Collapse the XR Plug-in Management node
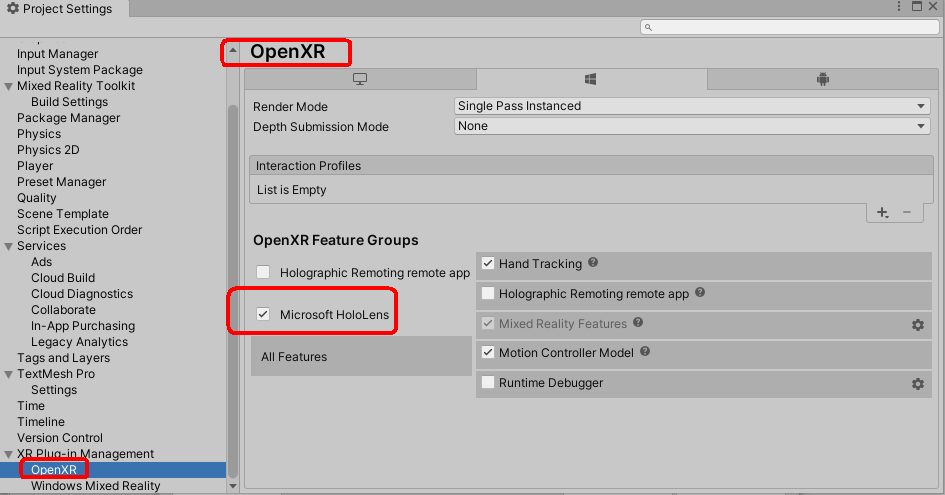The height and width of the screenshot is (495, 945). pyautogui.click(x=8, y=454)
